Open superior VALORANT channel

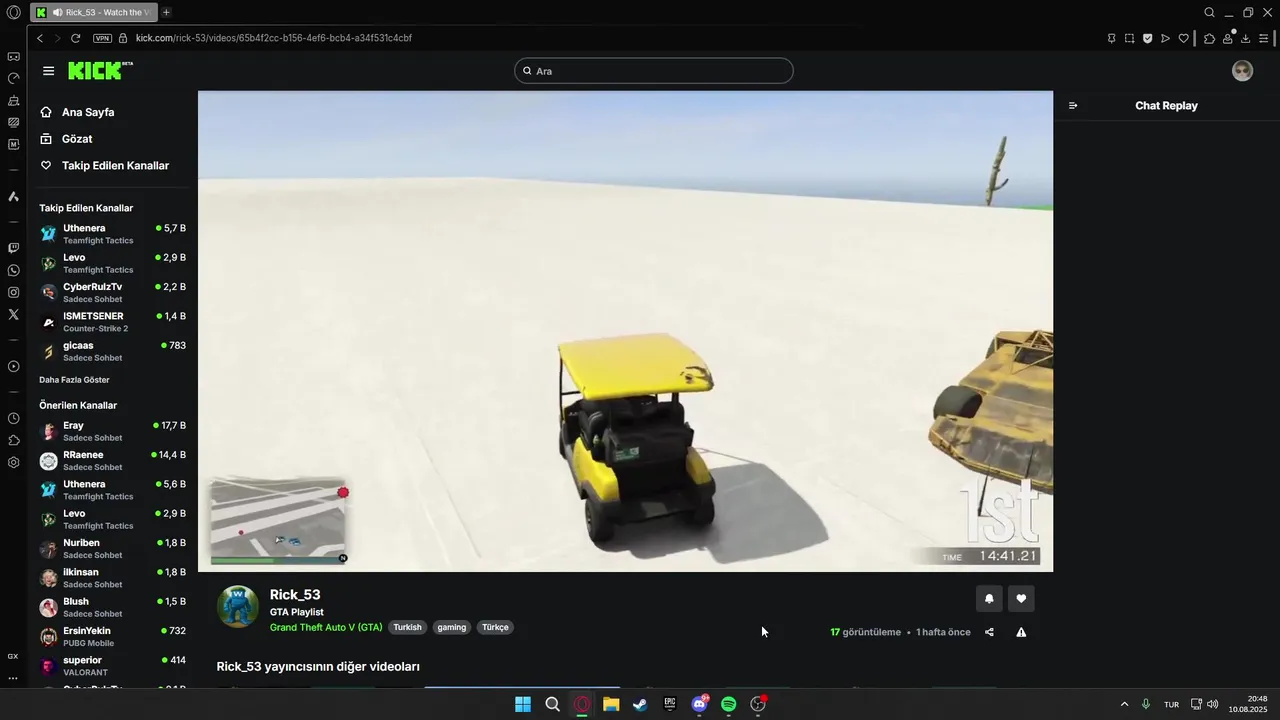click(112, 666)
